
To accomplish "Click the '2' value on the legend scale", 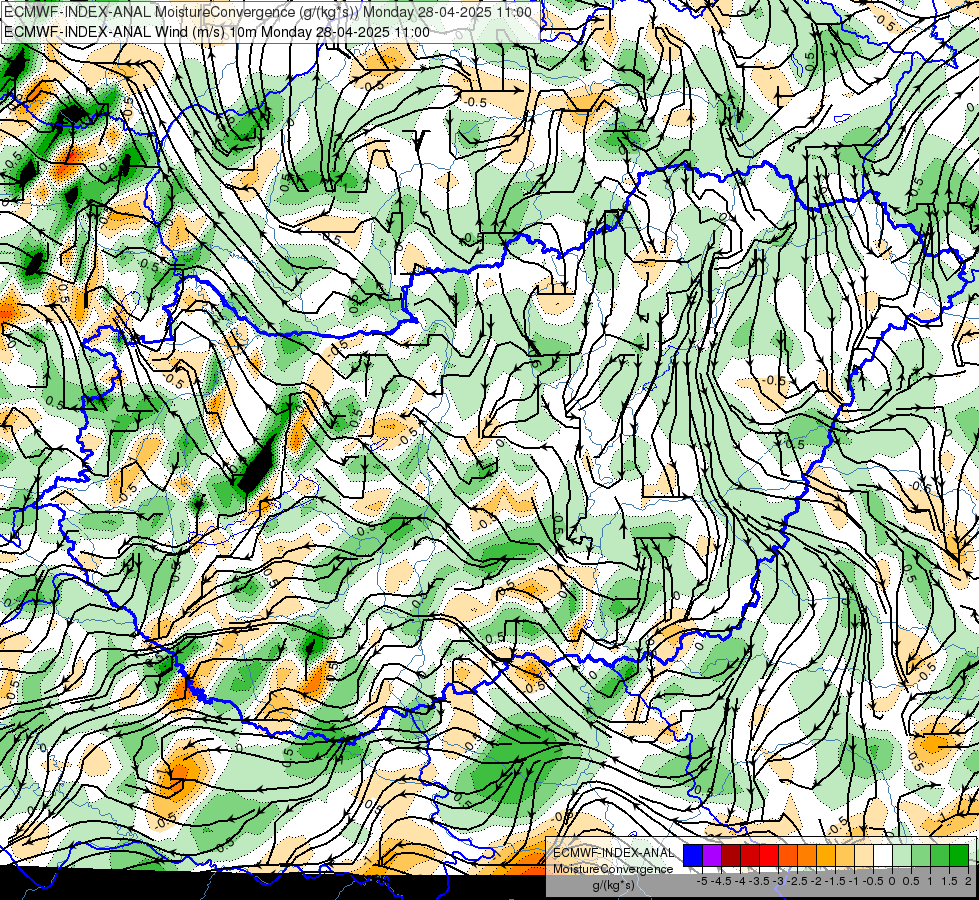I will point(968,881).
